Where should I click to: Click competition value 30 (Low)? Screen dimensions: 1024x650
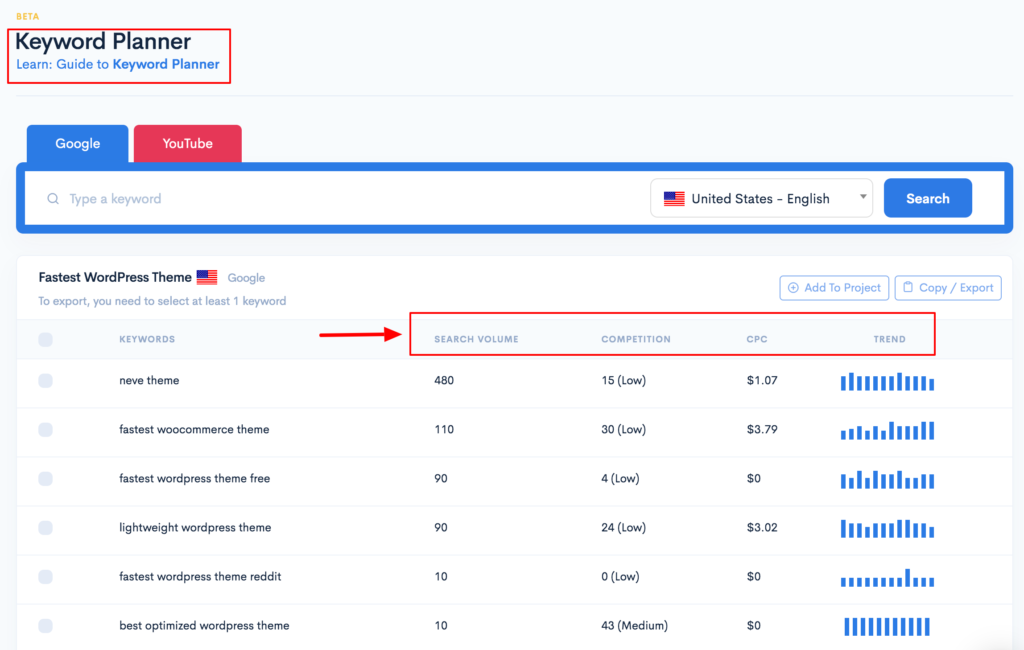click(x=624, y=429)
